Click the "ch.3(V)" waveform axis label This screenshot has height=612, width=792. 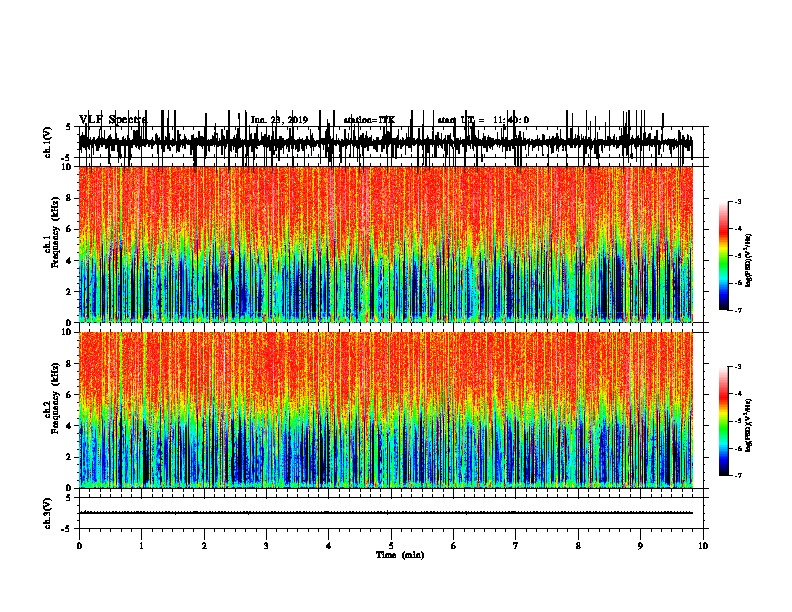(x=48, y=513)
